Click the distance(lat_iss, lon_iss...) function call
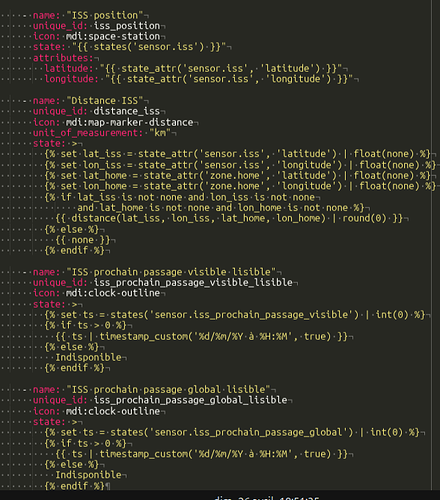Screen dimensions: 440x500 (x=198, y=218)
